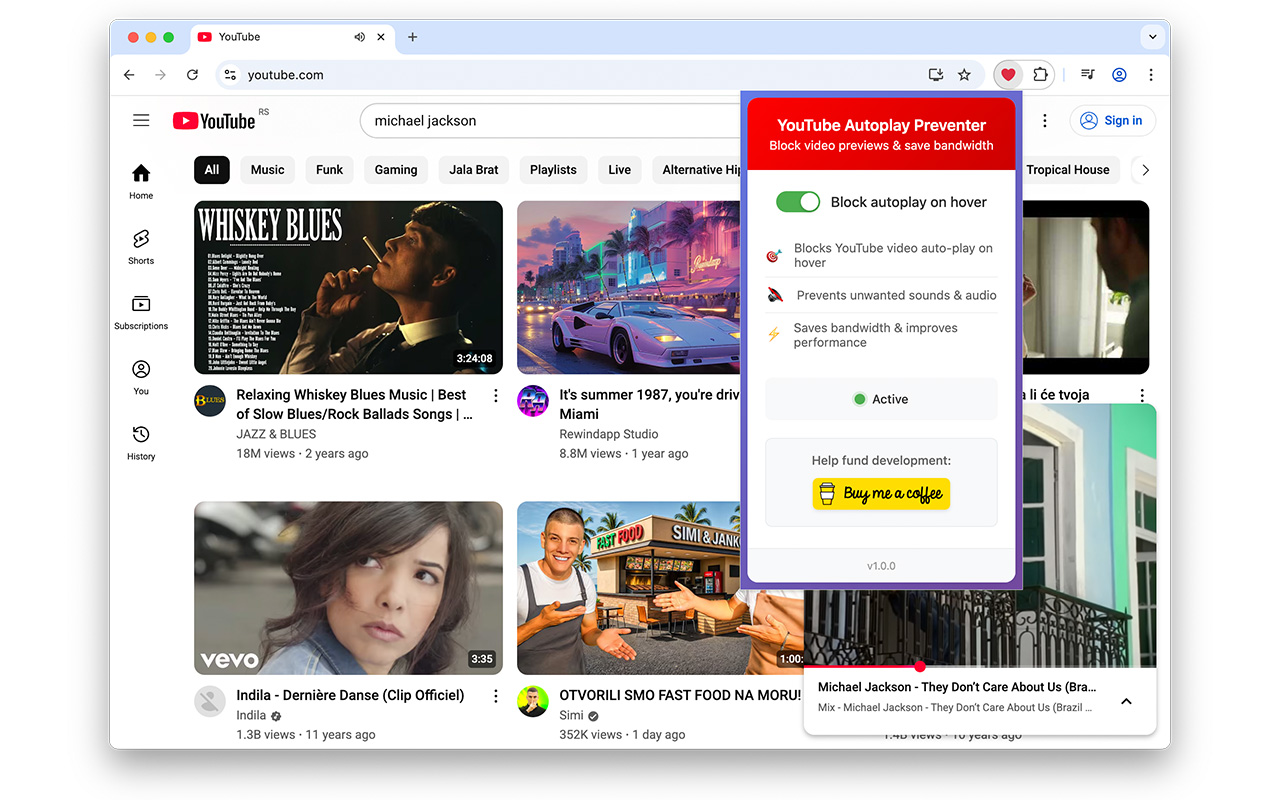
Task: Select the Gaming filter chip
Action: (396, 170)
